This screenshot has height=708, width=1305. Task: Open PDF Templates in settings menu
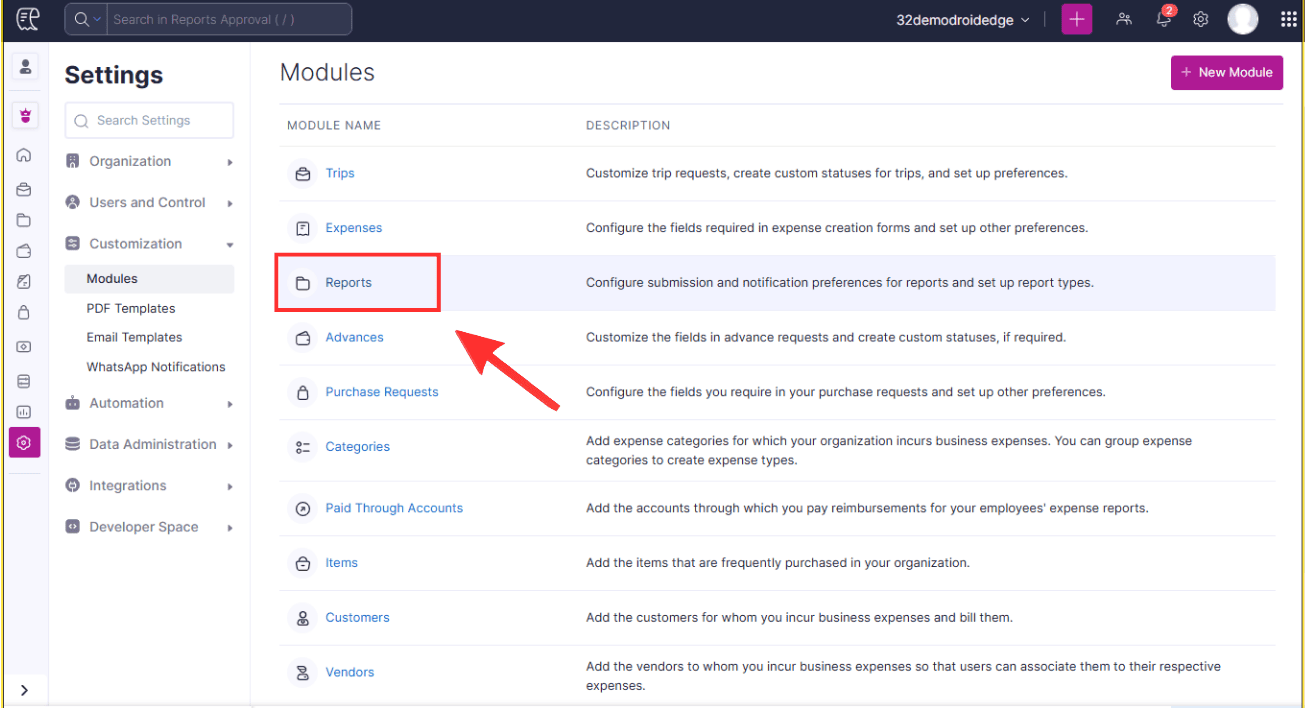[x=131, y=308]
